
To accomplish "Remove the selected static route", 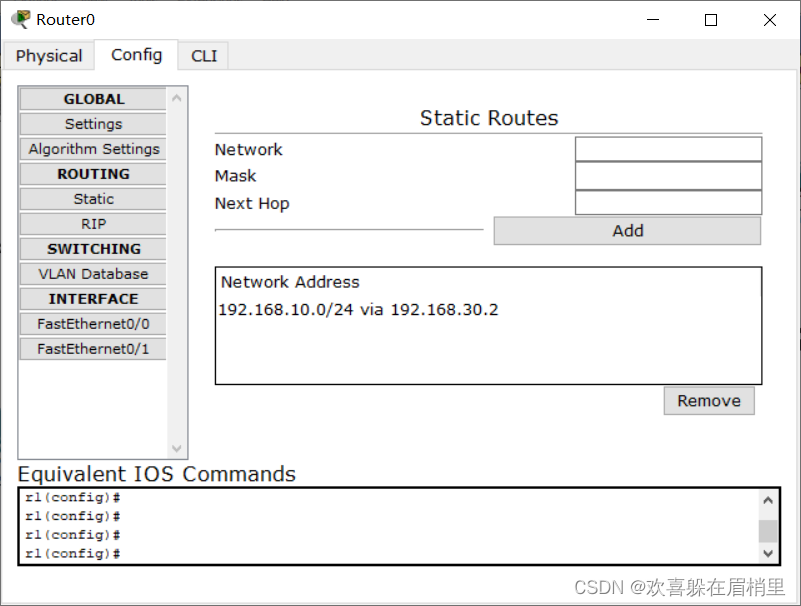I will 708,401.
